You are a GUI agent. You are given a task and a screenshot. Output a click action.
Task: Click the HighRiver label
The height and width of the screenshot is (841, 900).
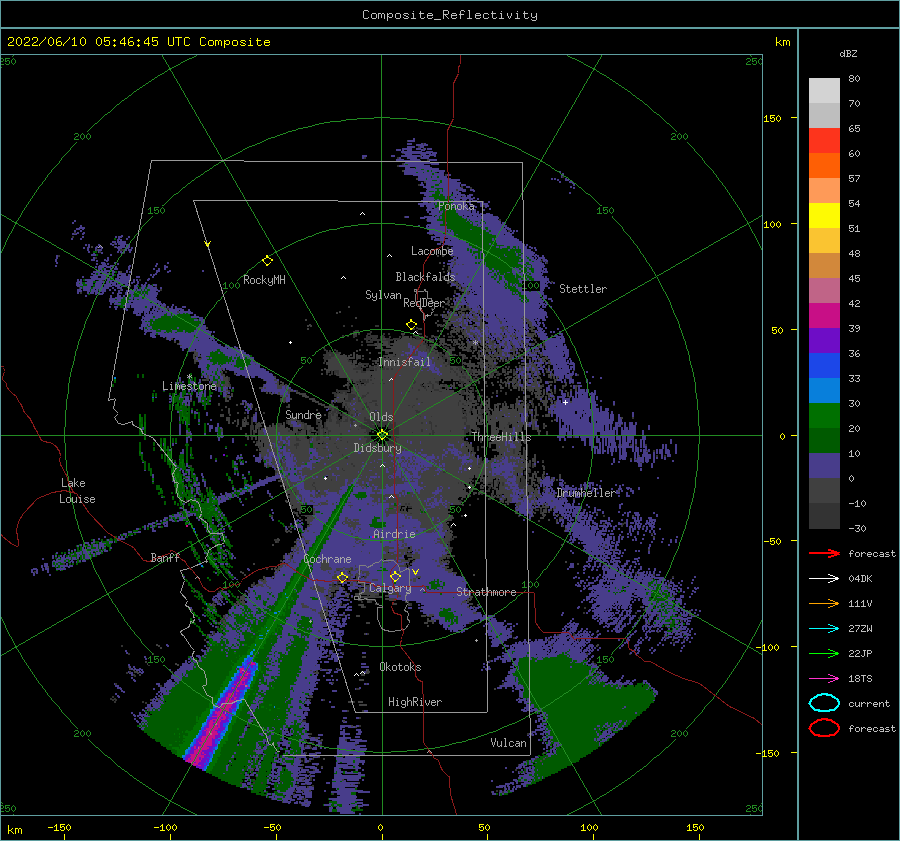coord(415,702)
